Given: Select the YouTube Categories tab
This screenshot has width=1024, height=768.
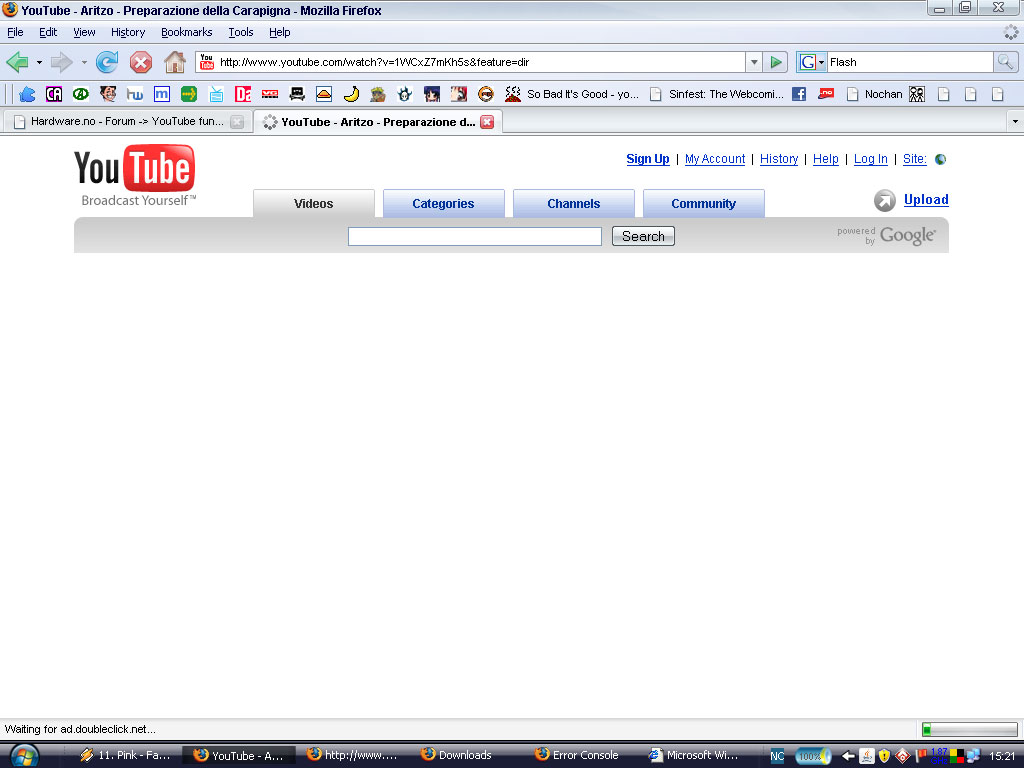Looking at the screenshot, I should pyautogui.click(x=443, y=204).
